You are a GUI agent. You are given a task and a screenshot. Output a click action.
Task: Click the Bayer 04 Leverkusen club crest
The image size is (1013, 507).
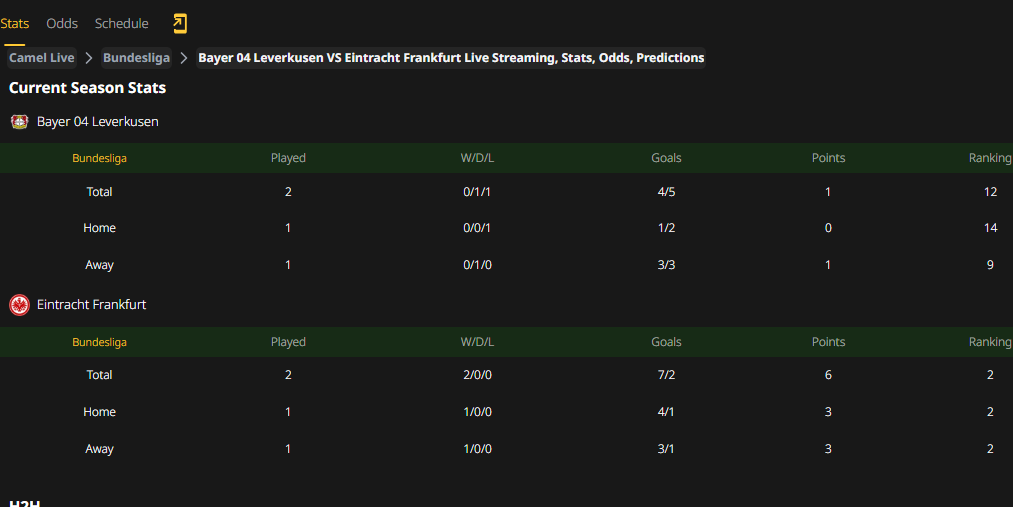19,121
